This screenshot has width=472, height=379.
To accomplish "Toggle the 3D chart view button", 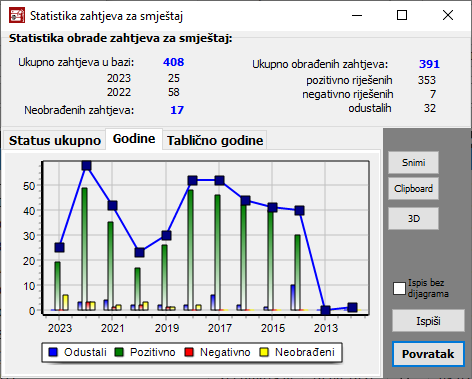I will (413, 219).
